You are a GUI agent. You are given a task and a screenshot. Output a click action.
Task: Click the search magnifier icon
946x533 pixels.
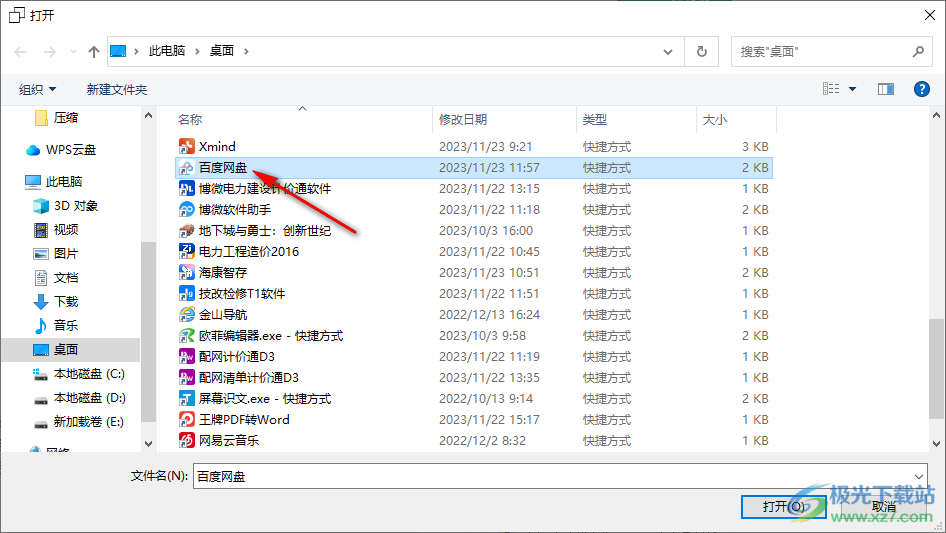tap(918, 51)
